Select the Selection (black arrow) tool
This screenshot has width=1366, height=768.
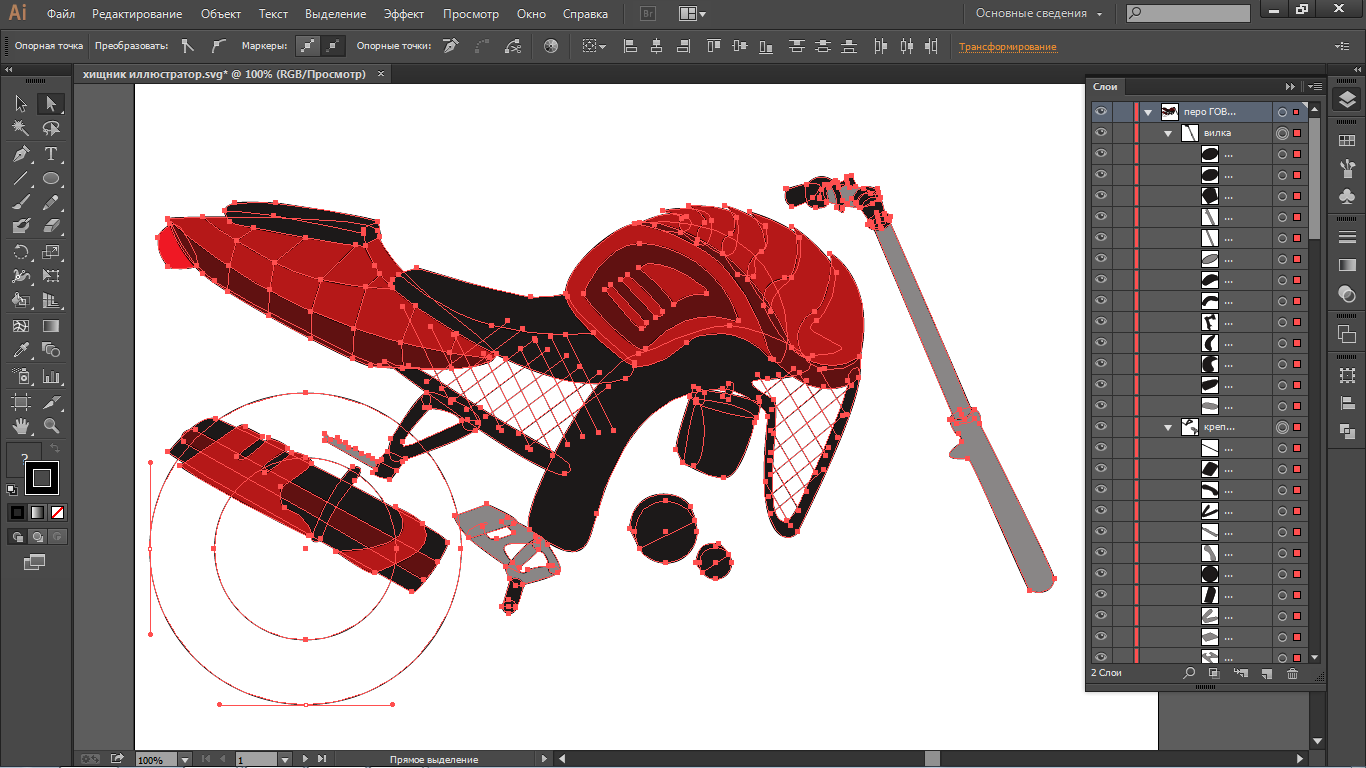pyautogui.click(x=21, y=104)
